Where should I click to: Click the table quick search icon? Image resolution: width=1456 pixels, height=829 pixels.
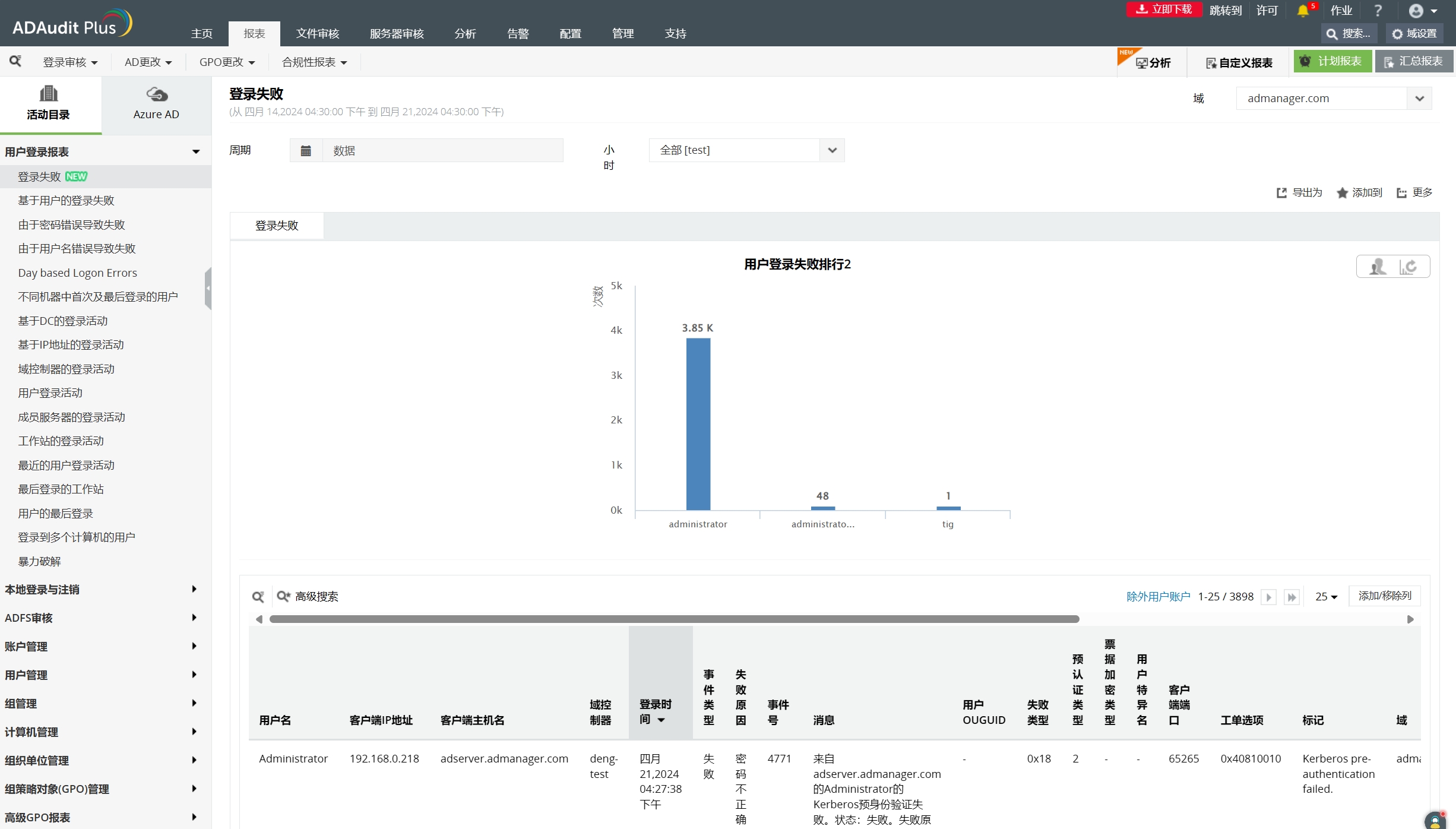[258, 597]
